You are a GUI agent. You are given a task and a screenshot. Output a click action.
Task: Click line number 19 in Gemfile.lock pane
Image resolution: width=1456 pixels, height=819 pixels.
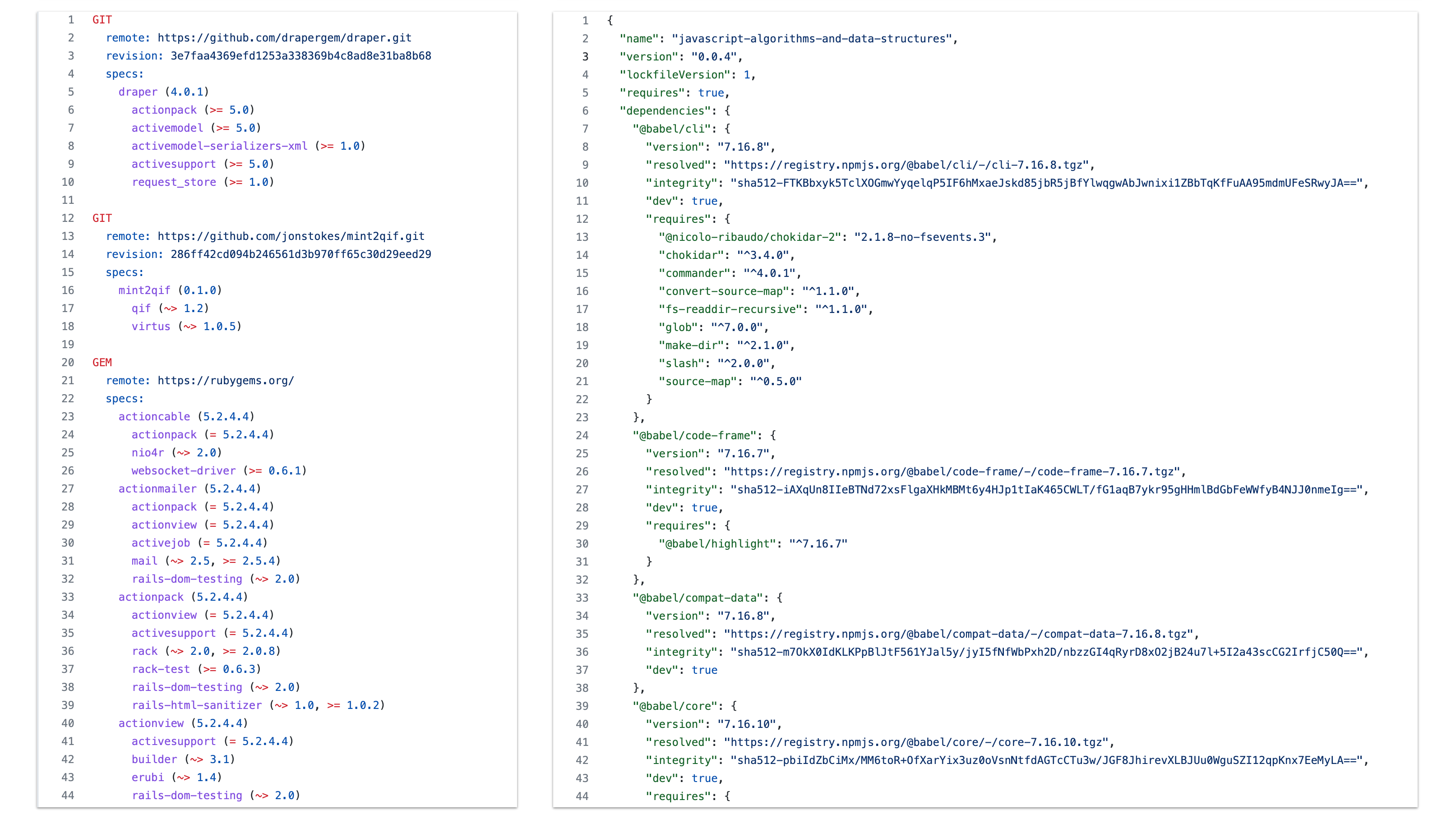click(x=68, y=345)
